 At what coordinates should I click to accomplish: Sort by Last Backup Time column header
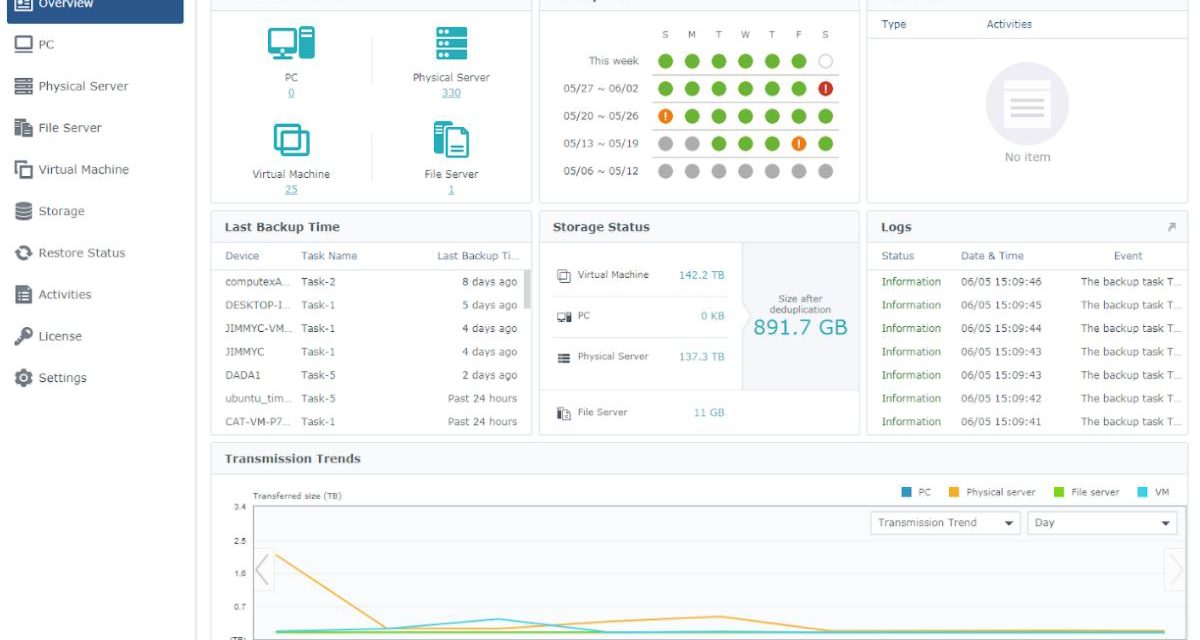point(478,256)
